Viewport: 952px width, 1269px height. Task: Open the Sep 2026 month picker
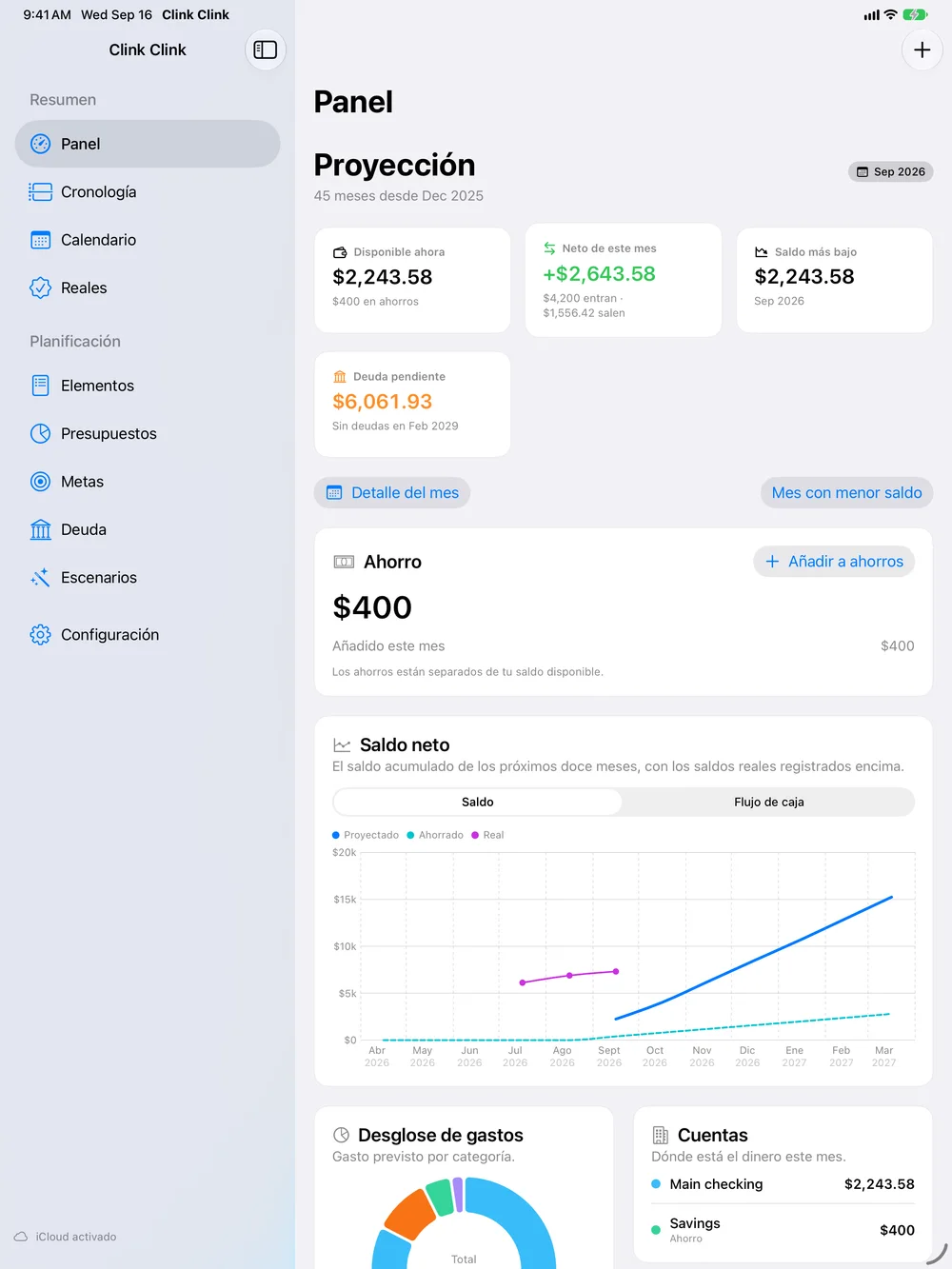[890, 171]
